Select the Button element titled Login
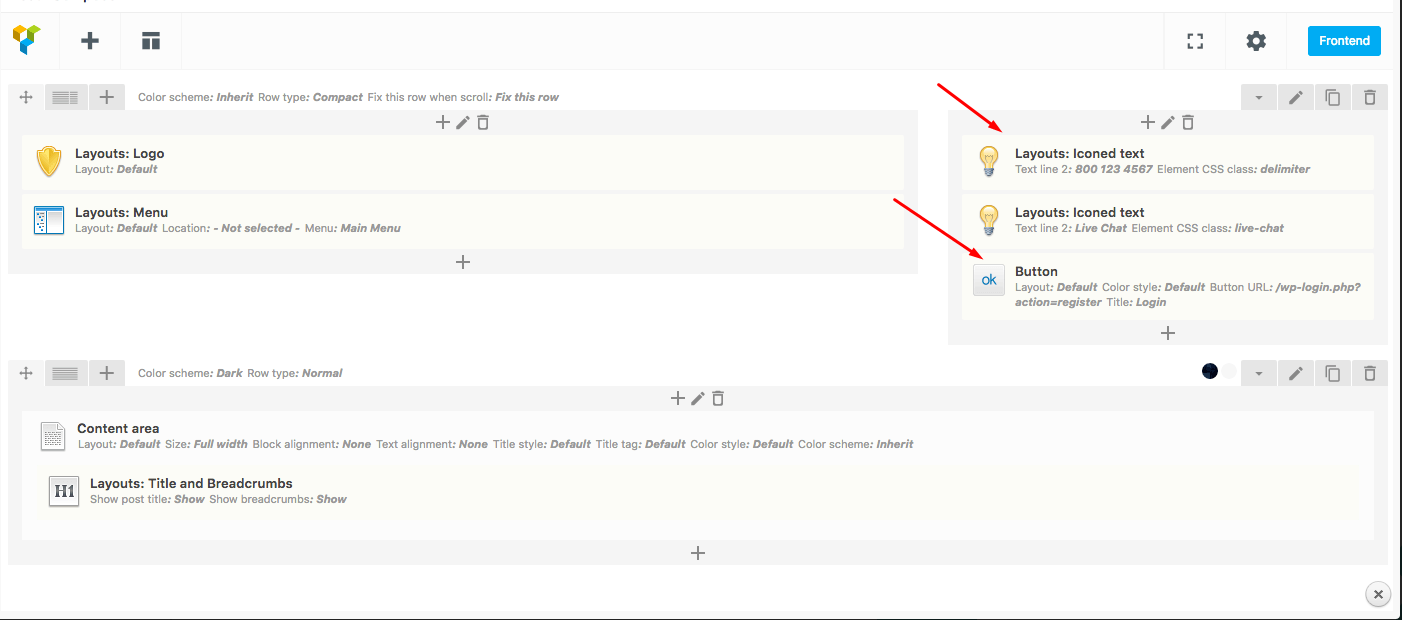 [1168, 286]
